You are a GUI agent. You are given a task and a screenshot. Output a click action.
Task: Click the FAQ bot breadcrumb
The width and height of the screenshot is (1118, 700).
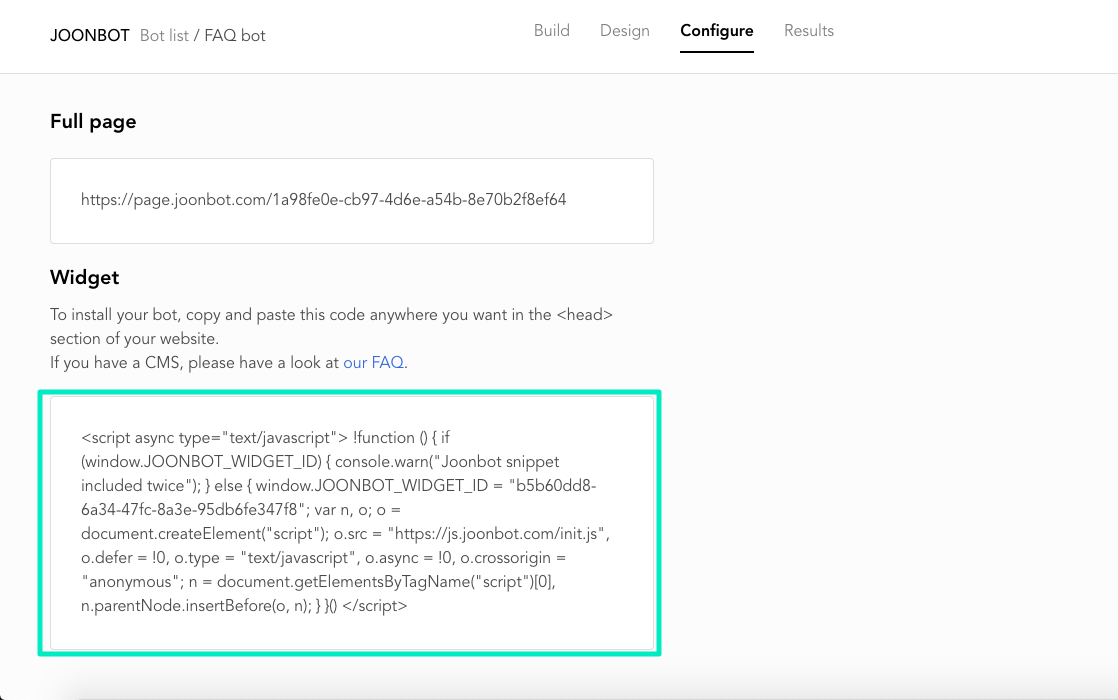click(235, 36)
